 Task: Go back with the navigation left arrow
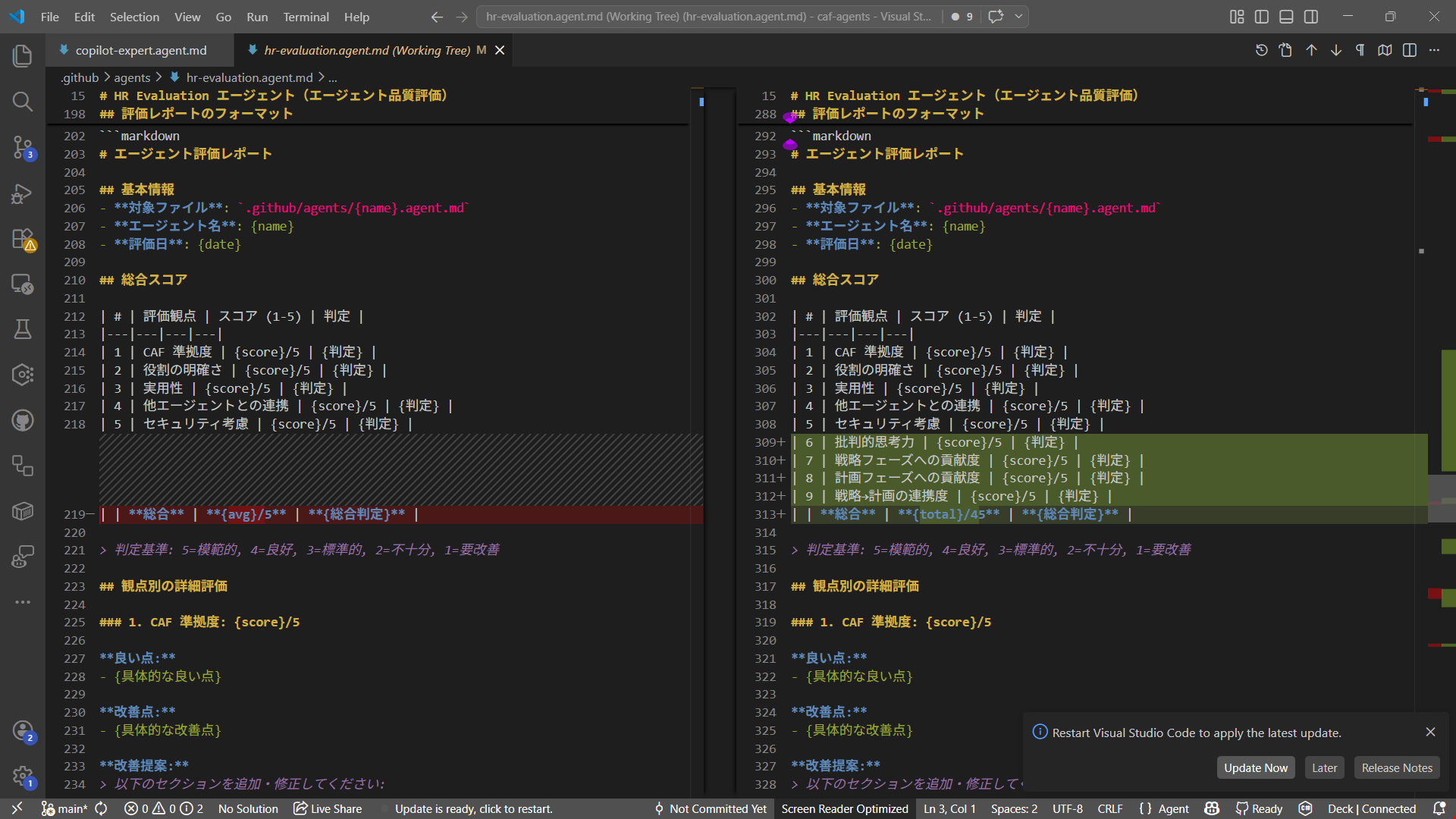click(x=437, y=17)
